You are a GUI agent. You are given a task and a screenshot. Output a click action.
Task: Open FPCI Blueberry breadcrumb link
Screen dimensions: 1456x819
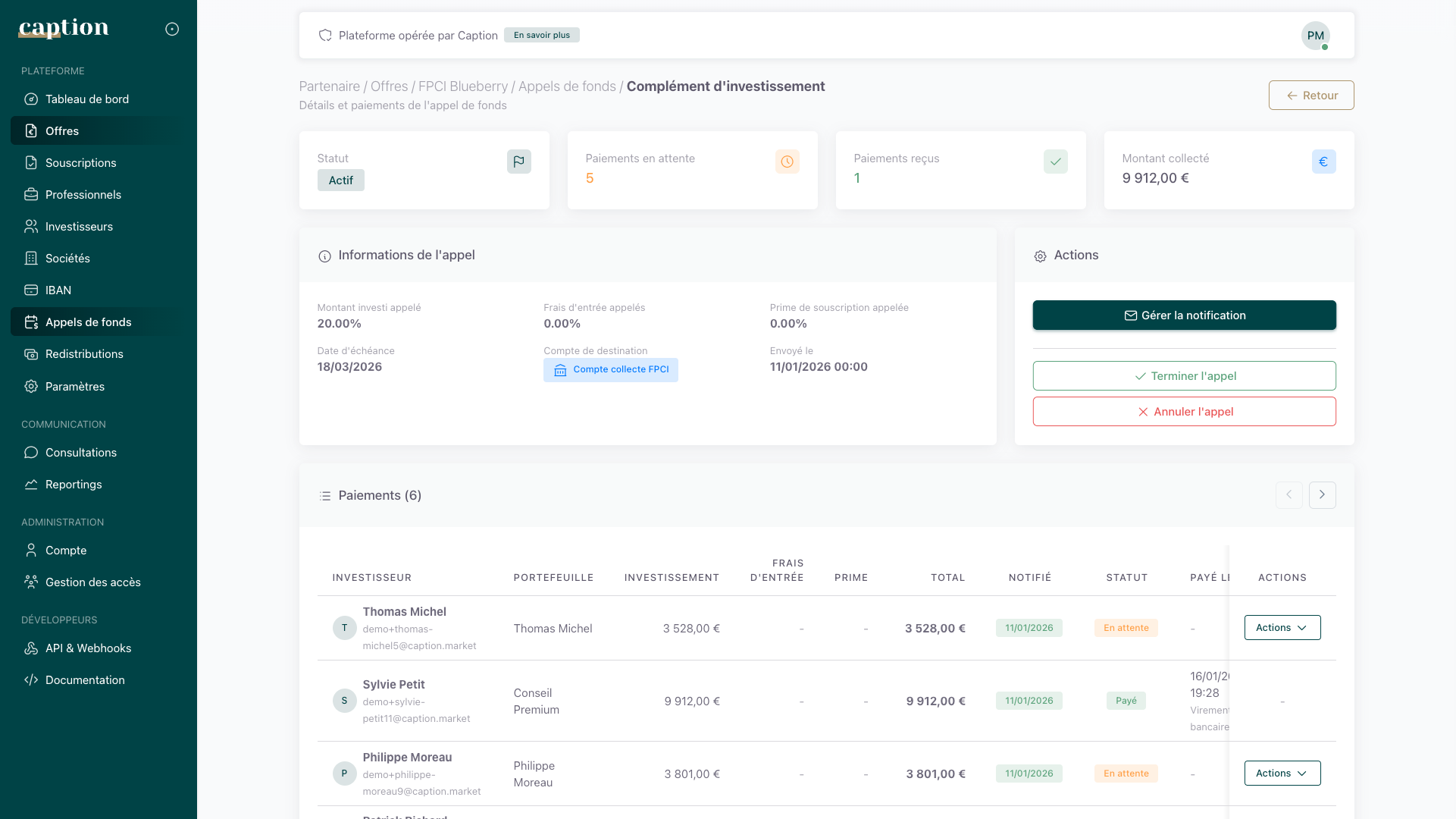(462, 86)
